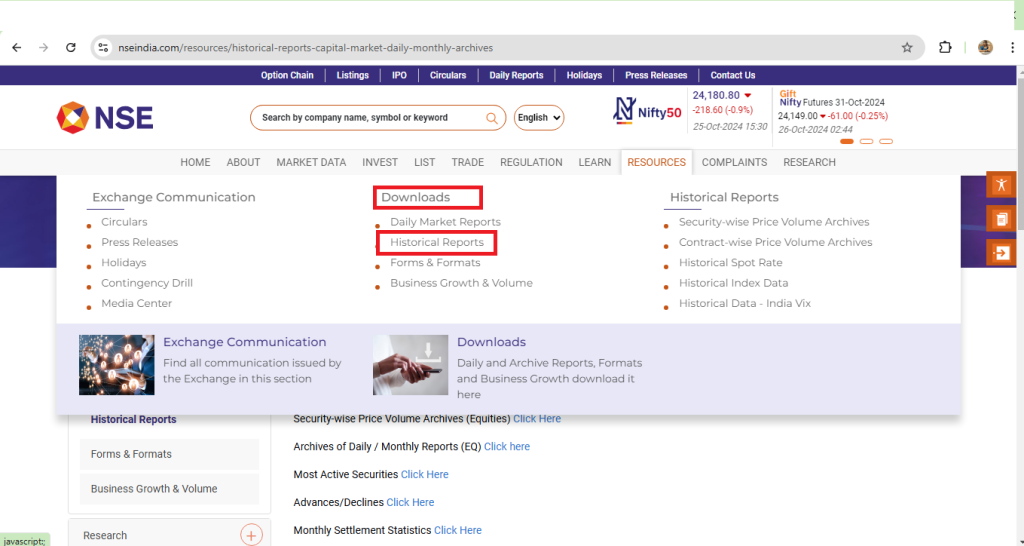Open Forms & Formats under Downloads
Image resolution: width=1024 pixels, height=546 pixels.
[x=435, y=263]
